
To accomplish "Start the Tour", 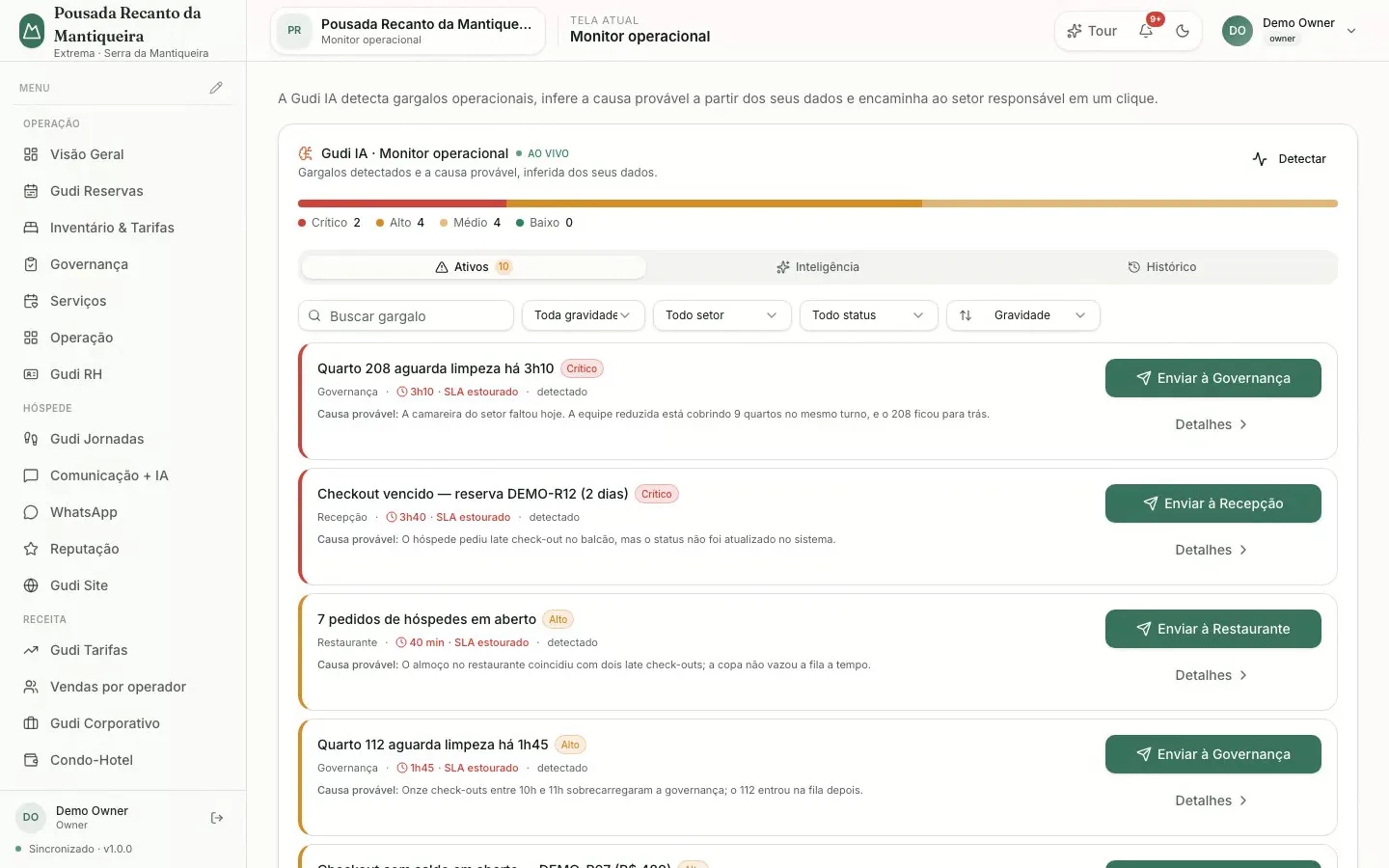I will click(x=1092, y=31).
